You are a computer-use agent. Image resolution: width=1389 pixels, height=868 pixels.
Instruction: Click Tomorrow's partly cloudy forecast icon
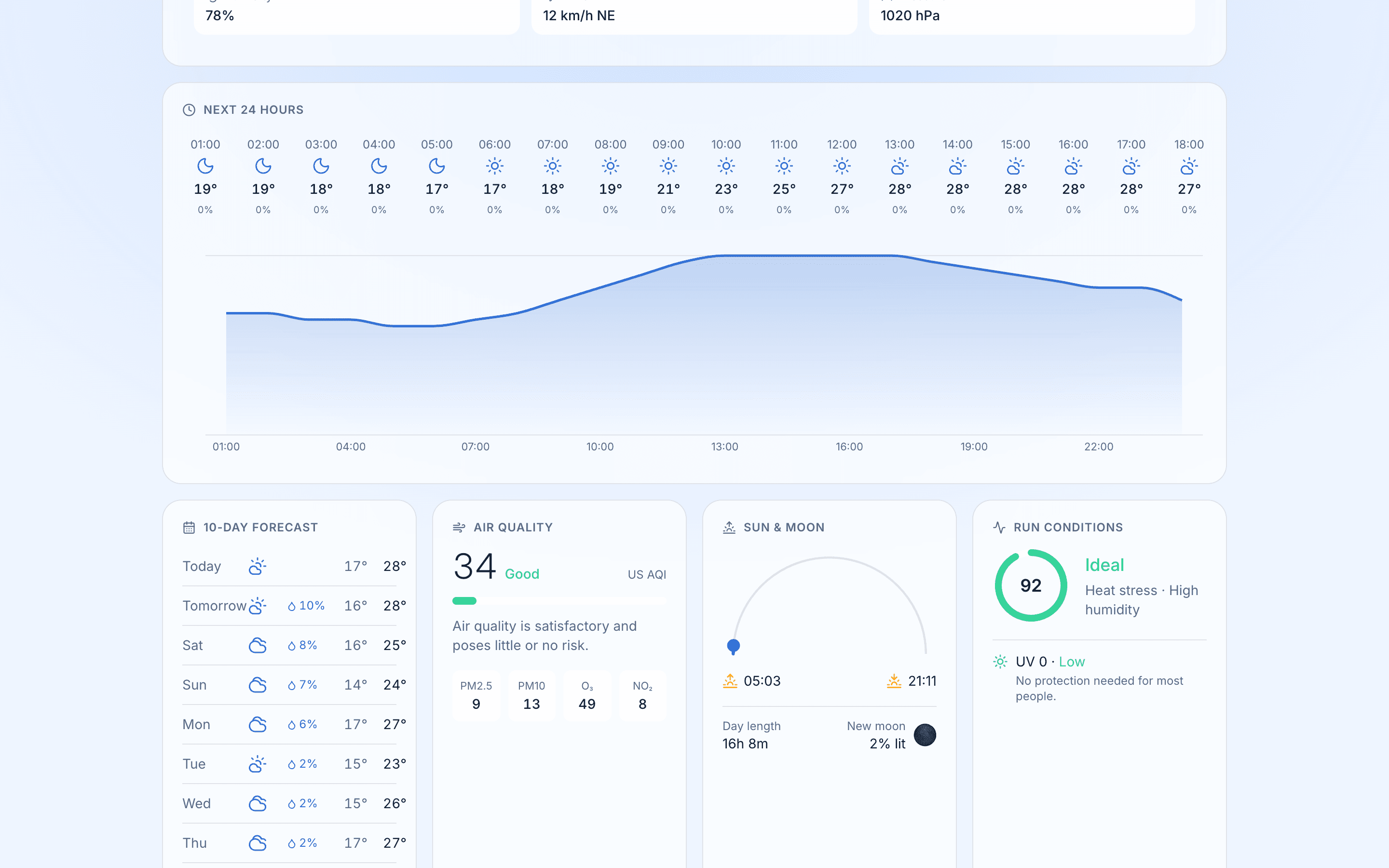point(258,606)
